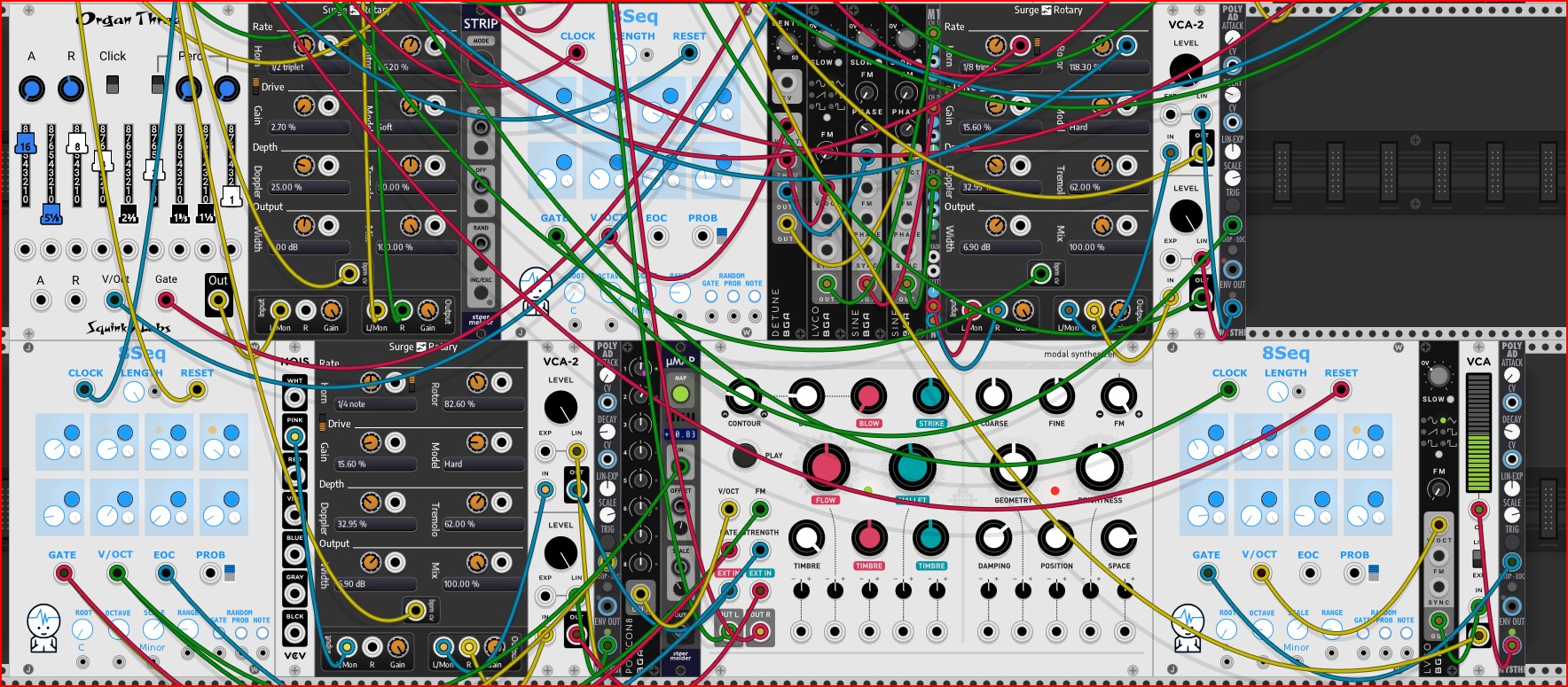
Task: Click the STRIKE knob on modal synthesizer
Action: click(x=930, y=396)
